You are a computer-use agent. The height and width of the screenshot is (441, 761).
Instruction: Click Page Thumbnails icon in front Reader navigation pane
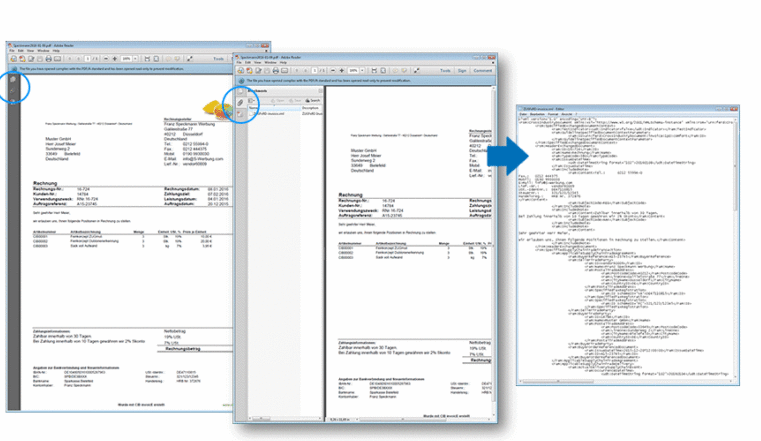[241, 91]
